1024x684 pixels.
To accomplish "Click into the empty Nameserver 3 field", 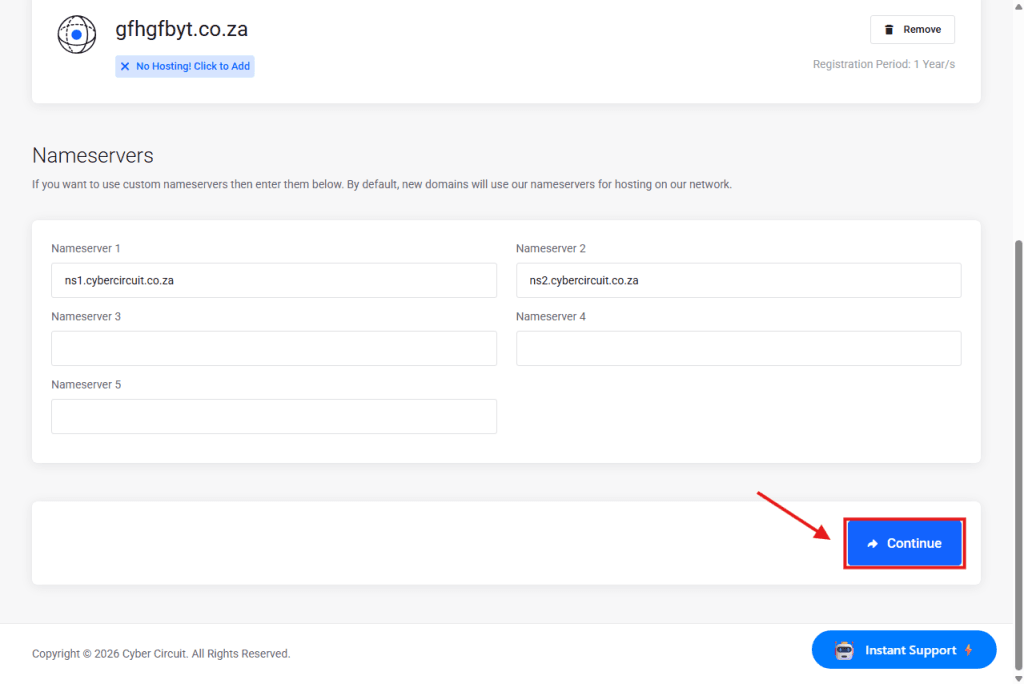I will coord(273,349).
